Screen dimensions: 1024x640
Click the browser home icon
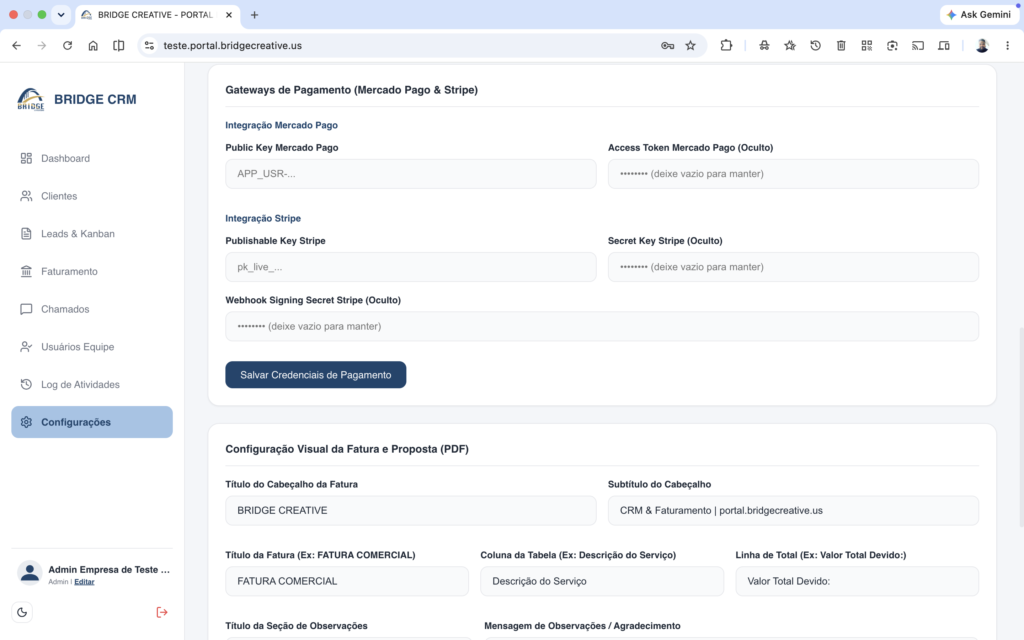93,46
